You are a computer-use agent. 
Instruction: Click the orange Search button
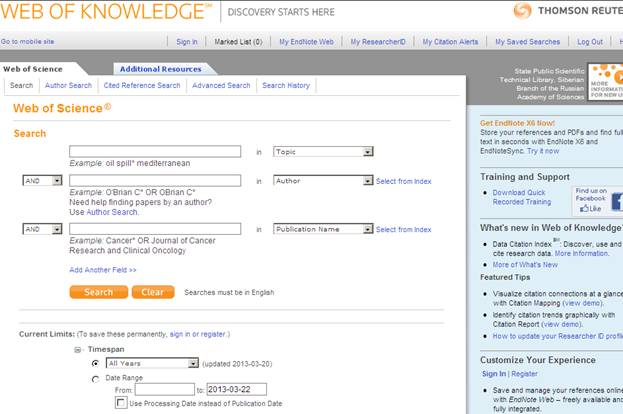(x=99, y=292)
